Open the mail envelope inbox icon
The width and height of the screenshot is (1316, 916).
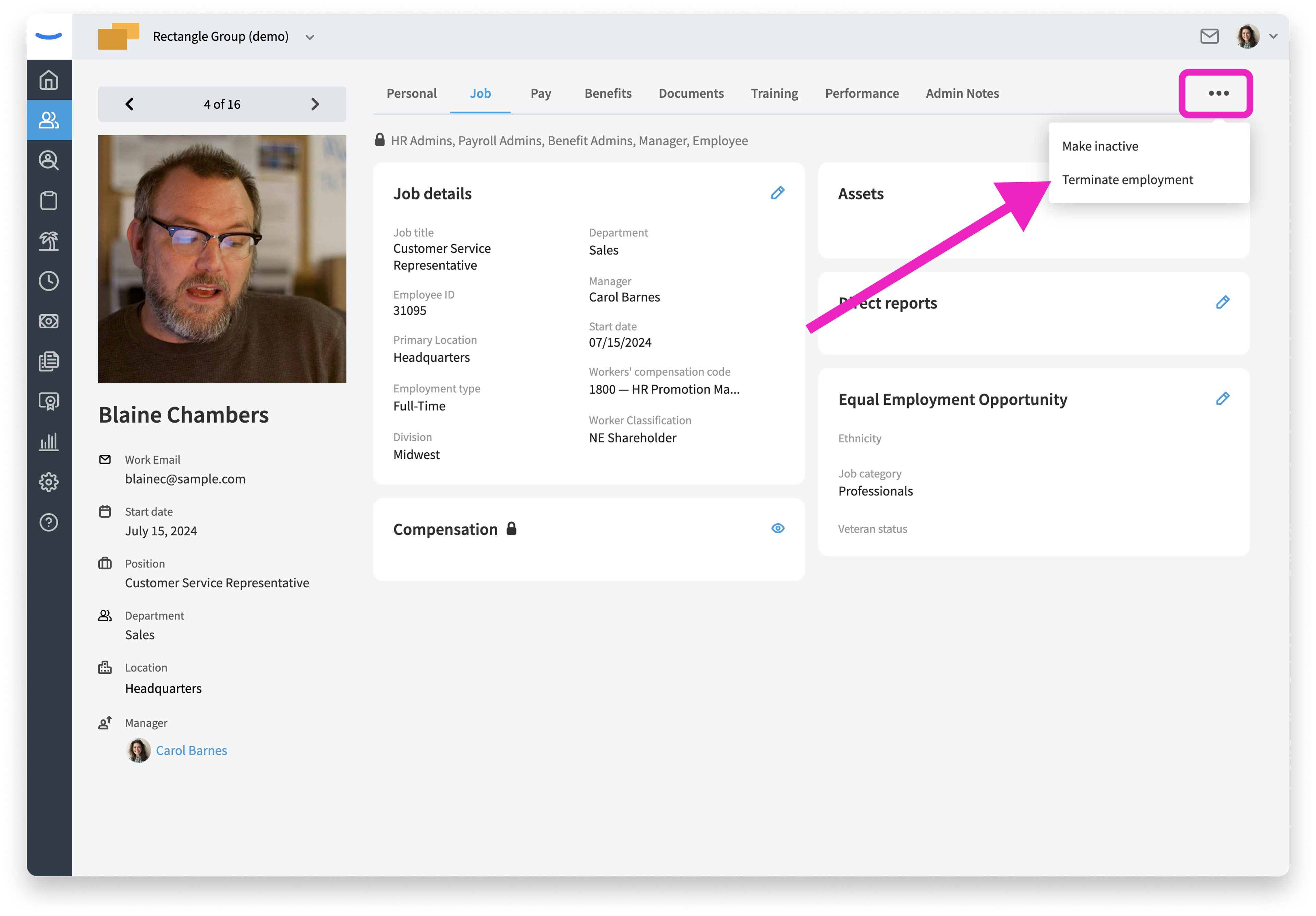[1209, 36]
